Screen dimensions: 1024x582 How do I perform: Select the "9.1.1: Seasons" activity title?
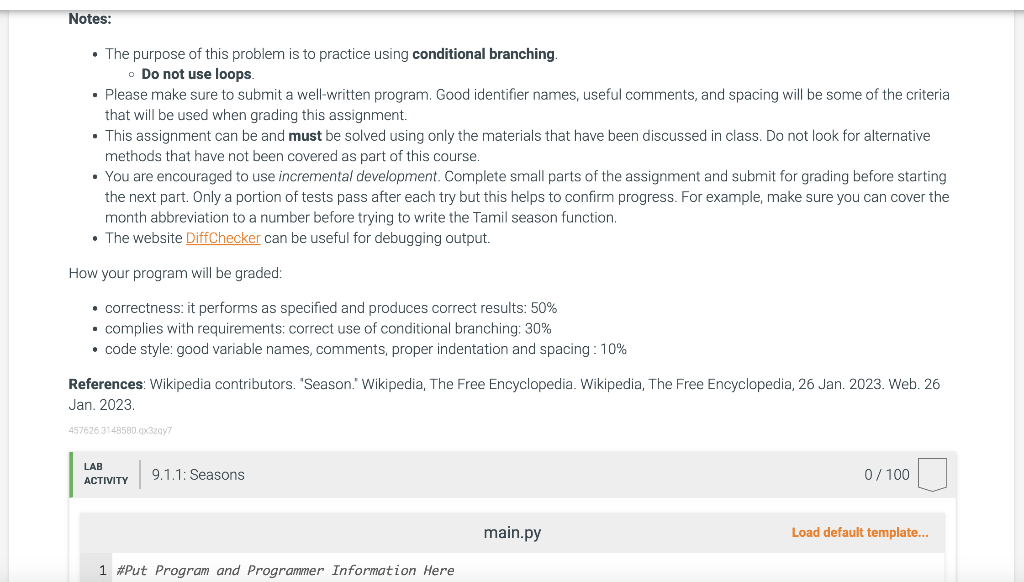pos(198,475)
